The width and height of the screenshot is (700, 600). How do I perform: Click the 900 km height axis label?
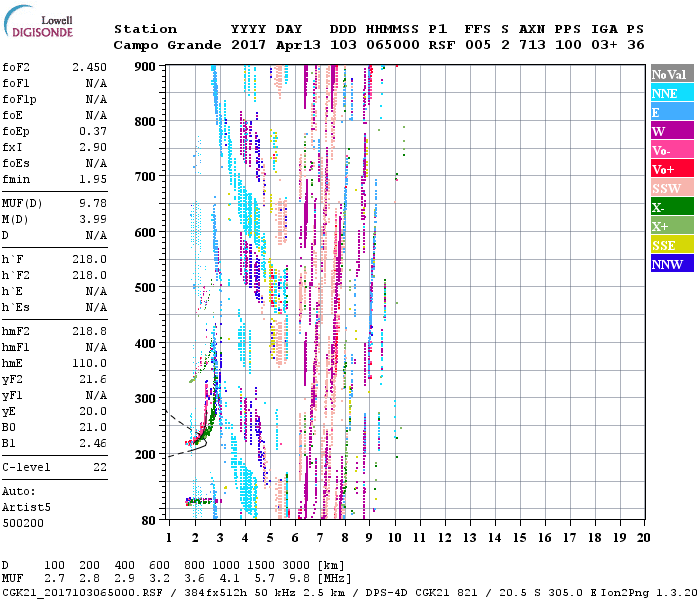point(146,66)
